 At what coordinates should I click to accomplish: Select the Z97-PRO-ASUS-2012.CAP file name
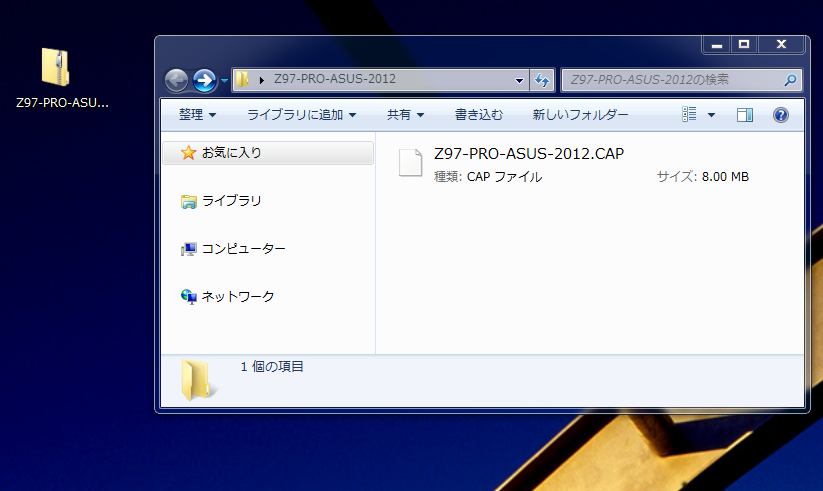529,153
